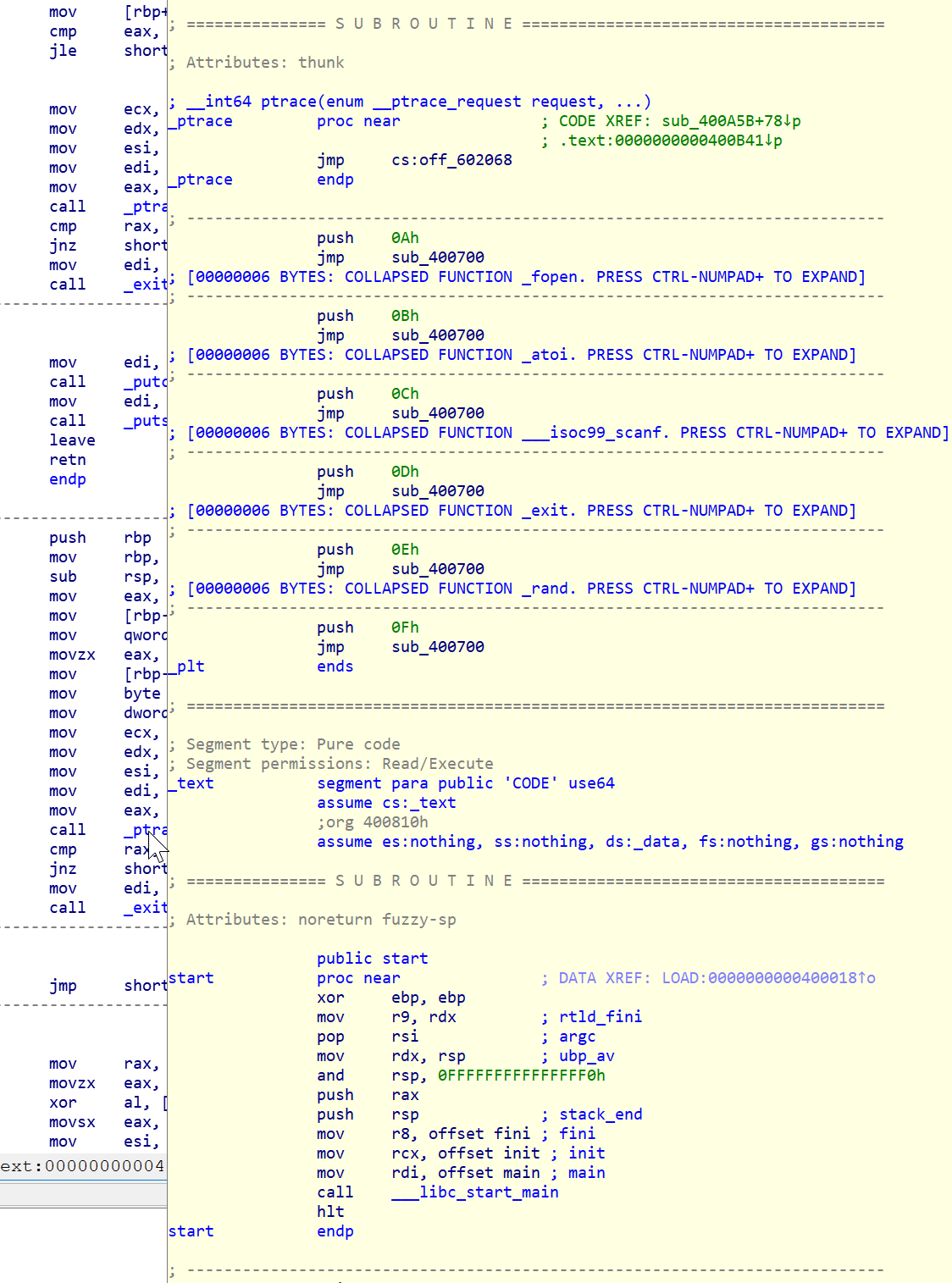Follow the cs:off_602068 jump operand

(451, 160)
